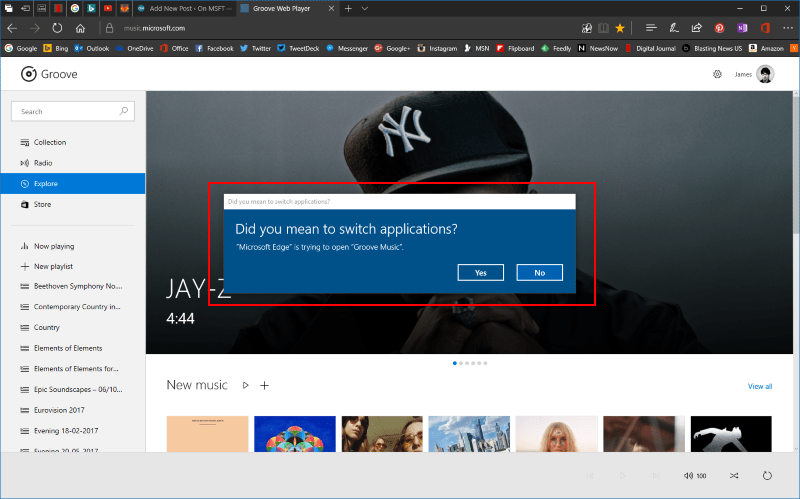This screenshot has height=499, width=800.
Task: Click Yes in the switch applications dialog
Action: click(481, 272)
